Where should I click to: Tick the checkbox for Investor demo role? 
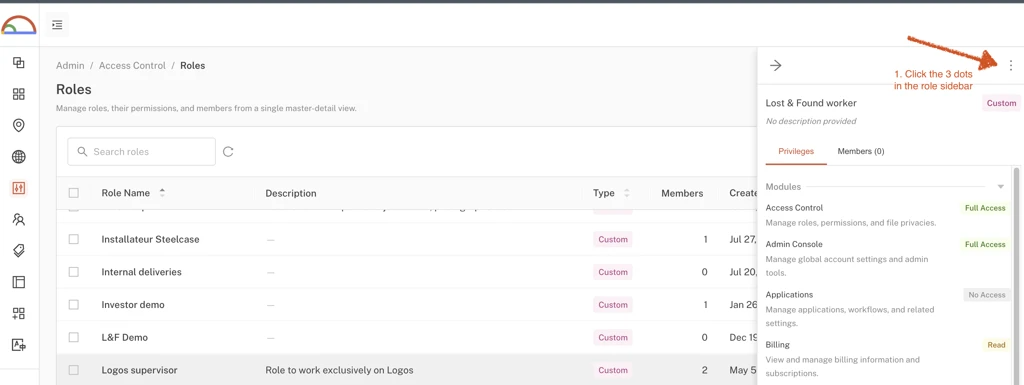tap(74, 305)
